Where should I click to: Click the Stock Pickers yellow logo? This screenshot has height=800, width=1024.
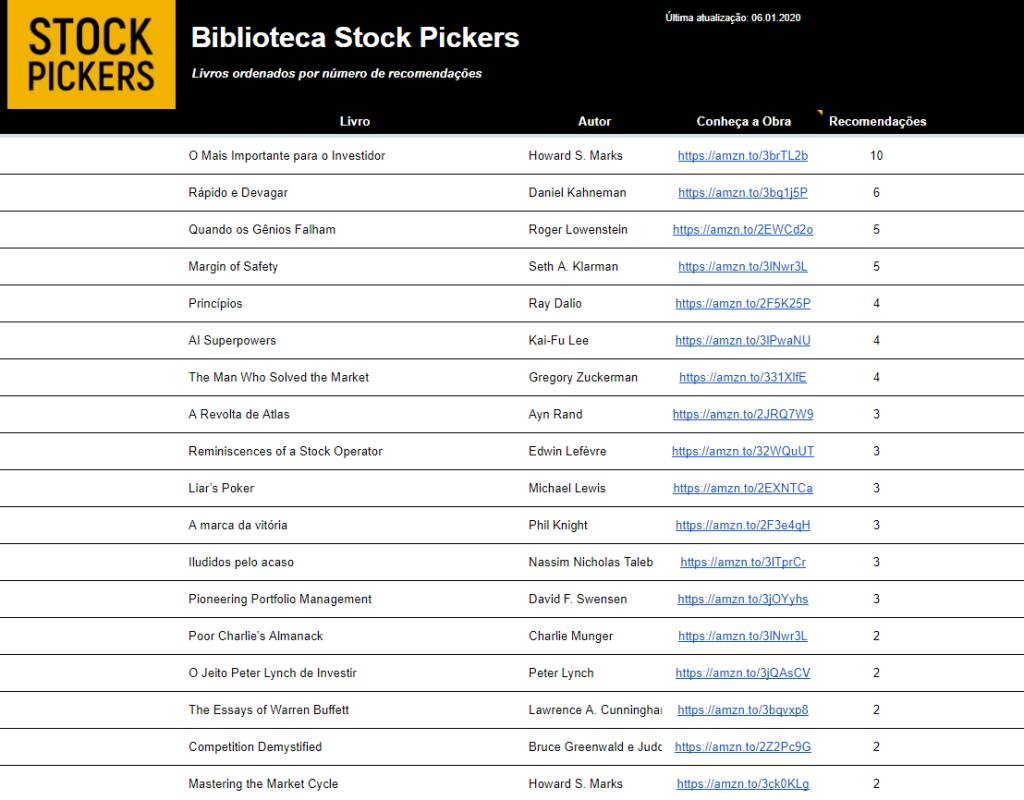click(91, 55)
